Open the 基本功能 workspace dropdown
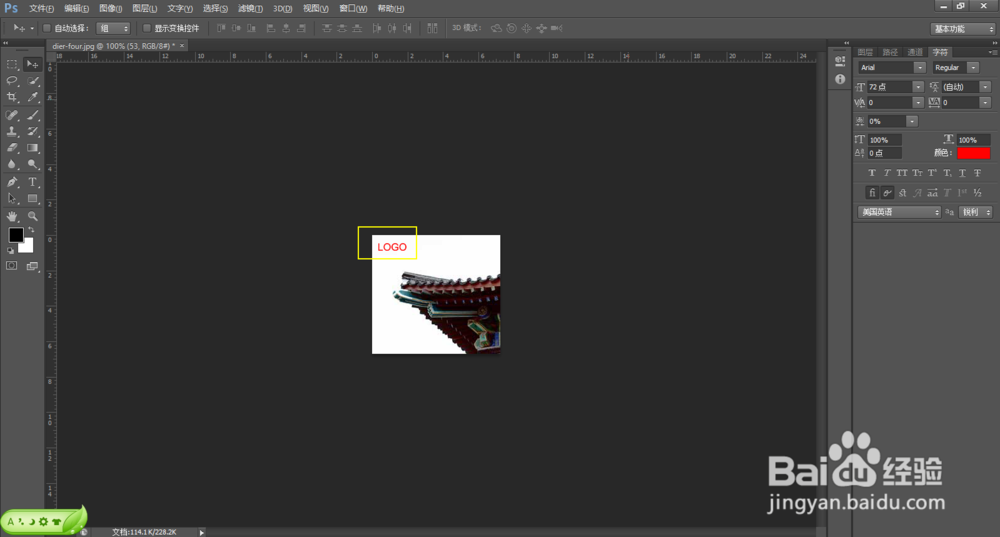 (962, 29)
